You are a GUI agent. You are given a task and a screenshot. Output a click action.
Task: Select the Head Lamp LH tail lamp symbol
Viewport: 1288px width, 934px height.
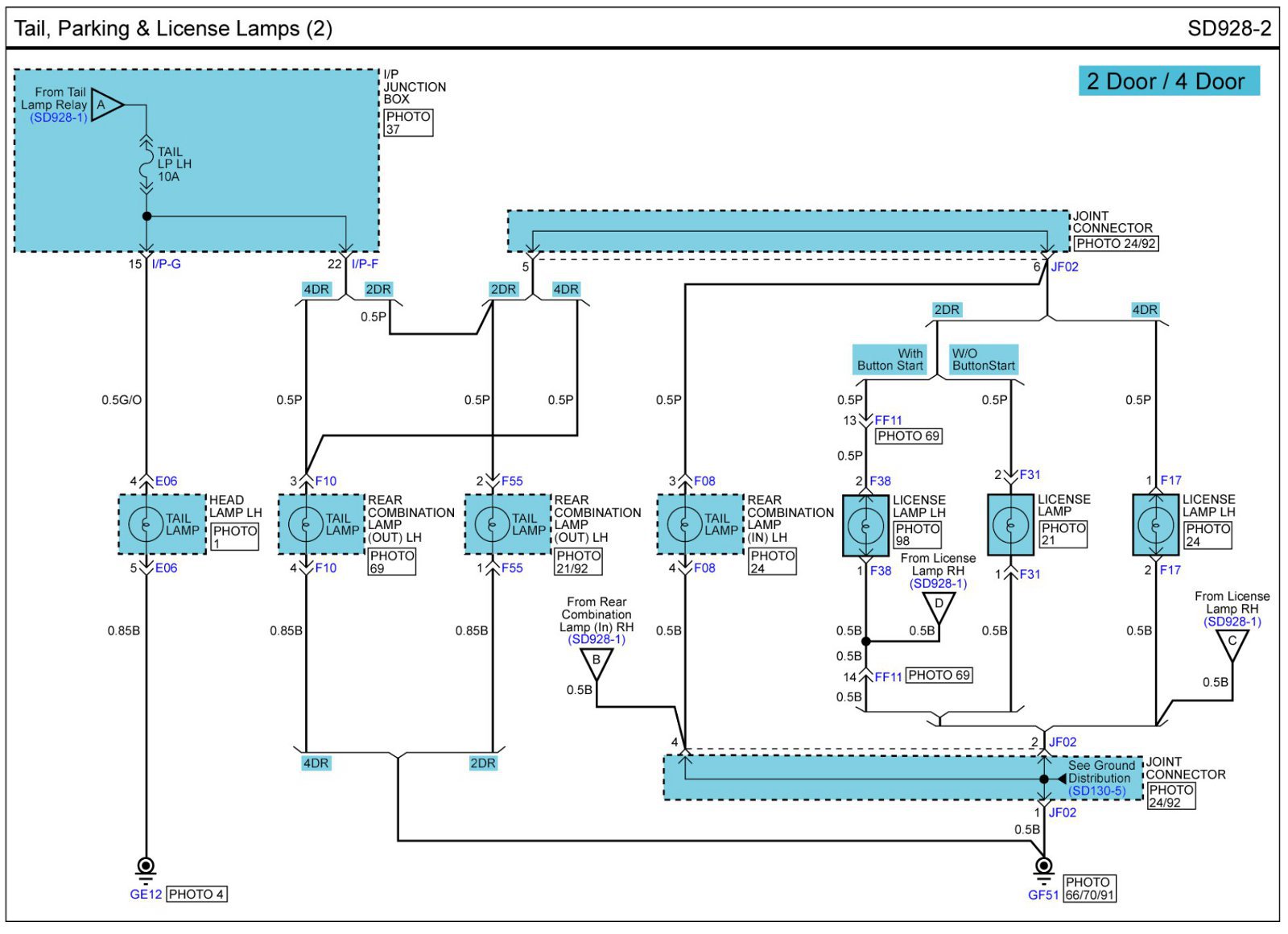pyautogui.click(x=146, y=525)
